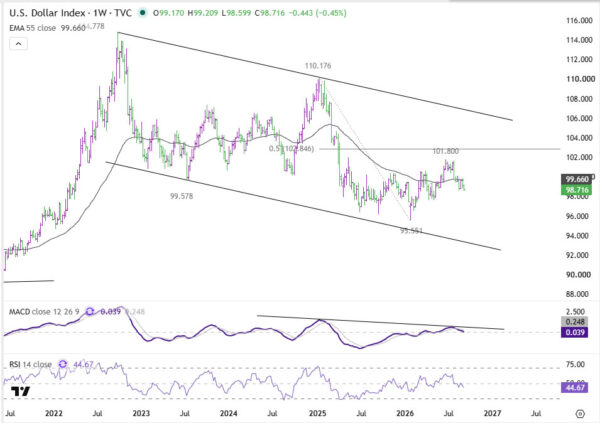The image size is (600, 423).
Task: Select the 2022 label on the time axis
Action: (54, 413)
